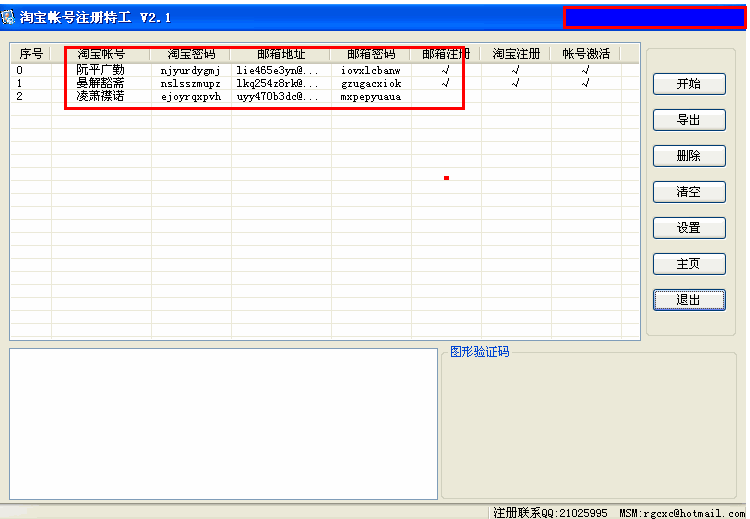Viewport: 750px width, 519px height.
Task: Click email password mxpepyuaua
Action: tap(371, 97)
